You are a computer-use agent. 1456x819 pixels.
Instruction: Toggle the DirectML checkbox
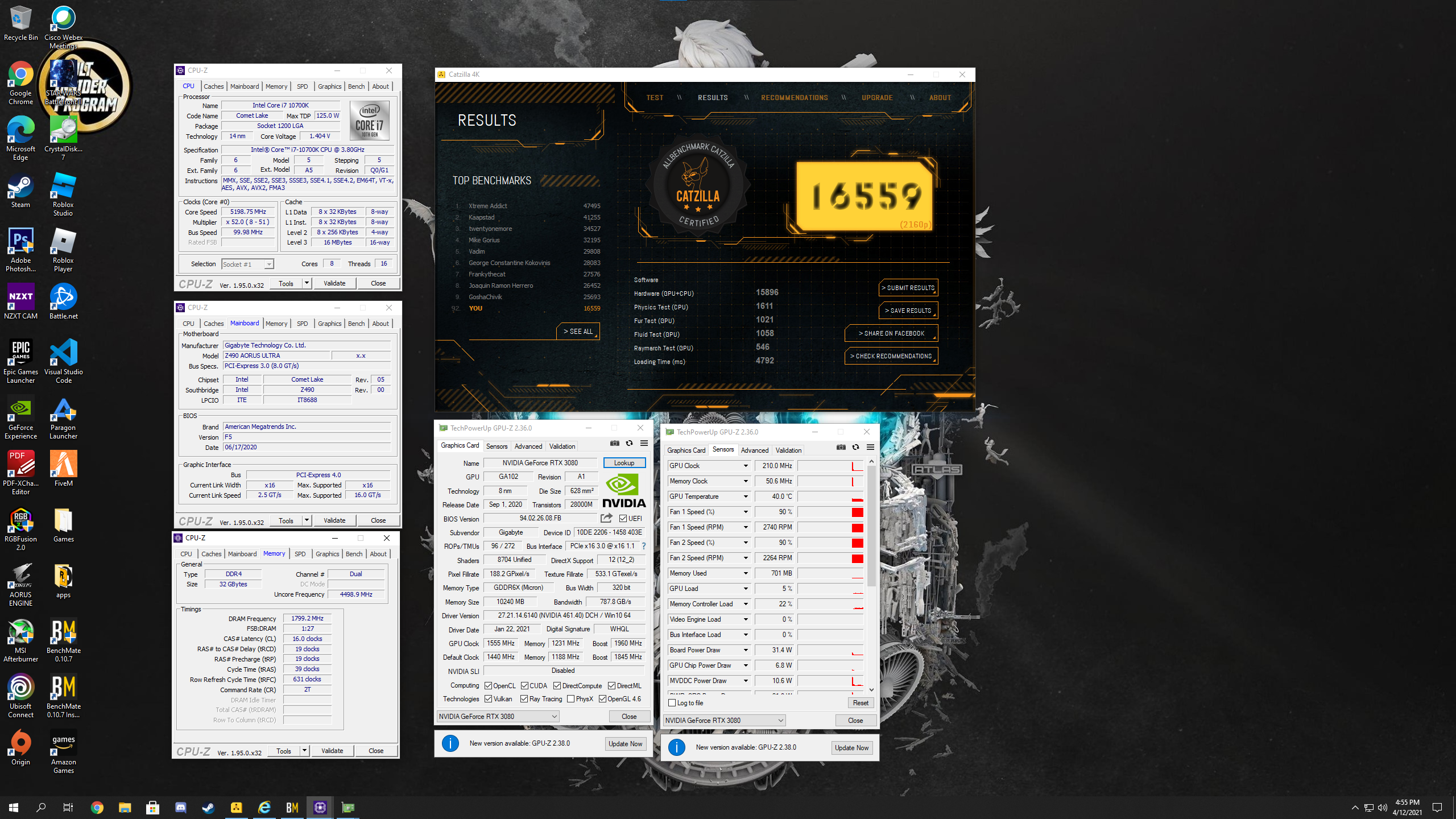(611, 685)
